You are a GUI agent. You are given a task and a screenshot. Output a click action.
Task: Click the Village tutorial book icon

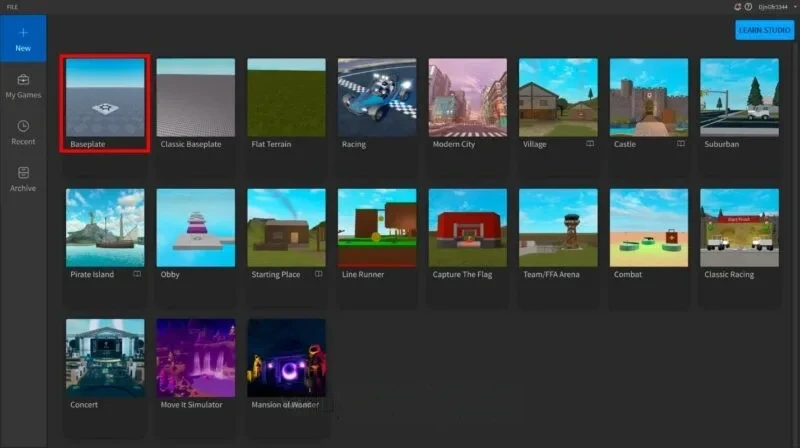(590, 144)
